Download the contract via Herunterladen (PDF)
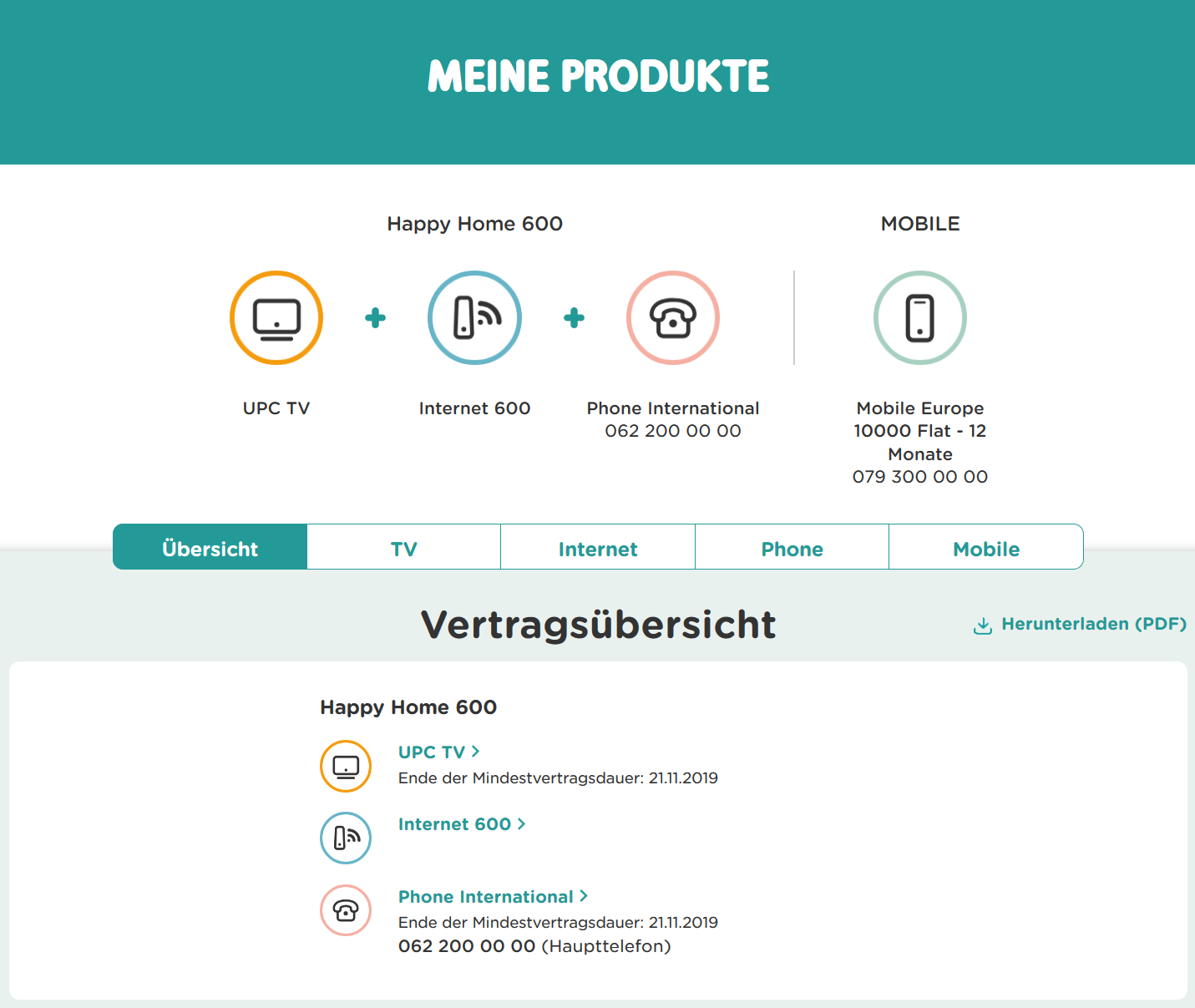The height and width of the screenshot is (1008, 1195). (x=1094, y=624)
